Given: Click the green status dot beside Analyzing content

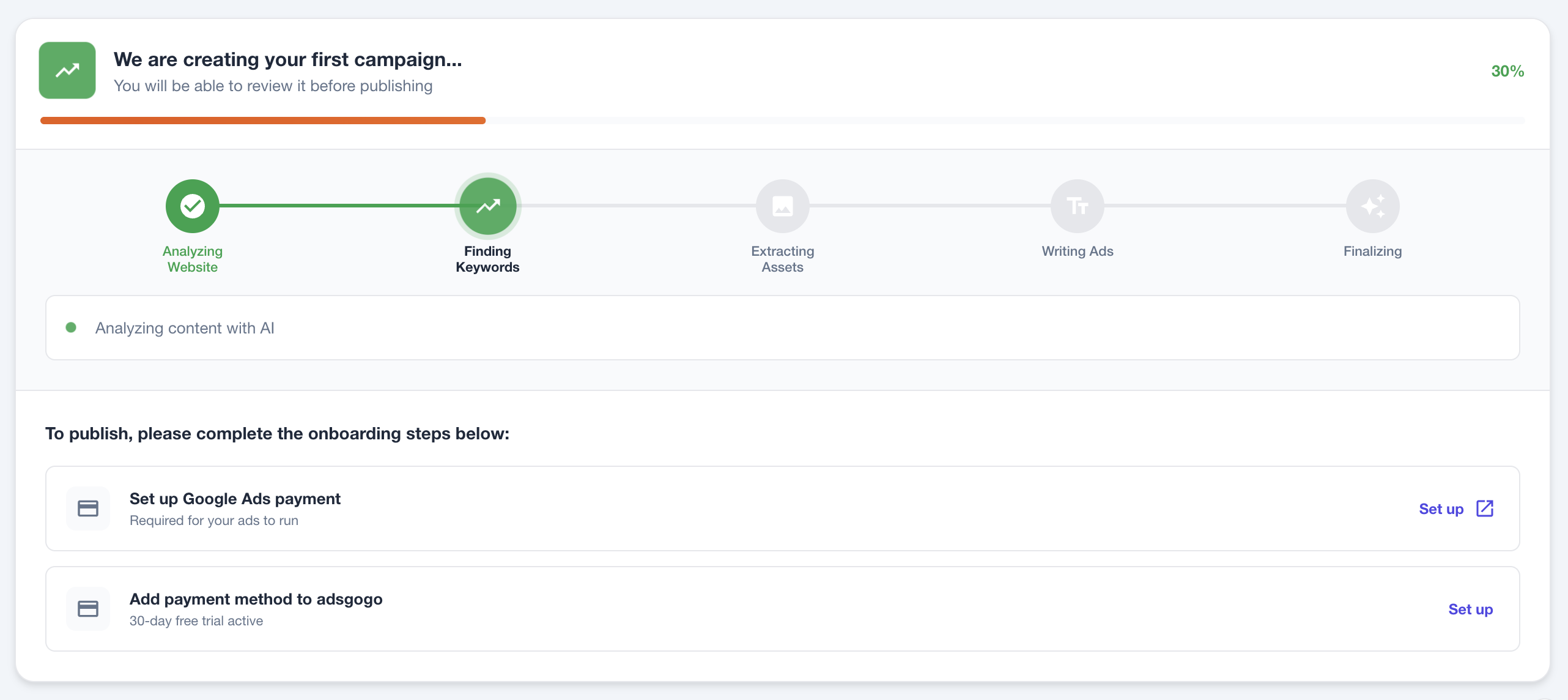Looking at the screenshot, I should [72, 327].
